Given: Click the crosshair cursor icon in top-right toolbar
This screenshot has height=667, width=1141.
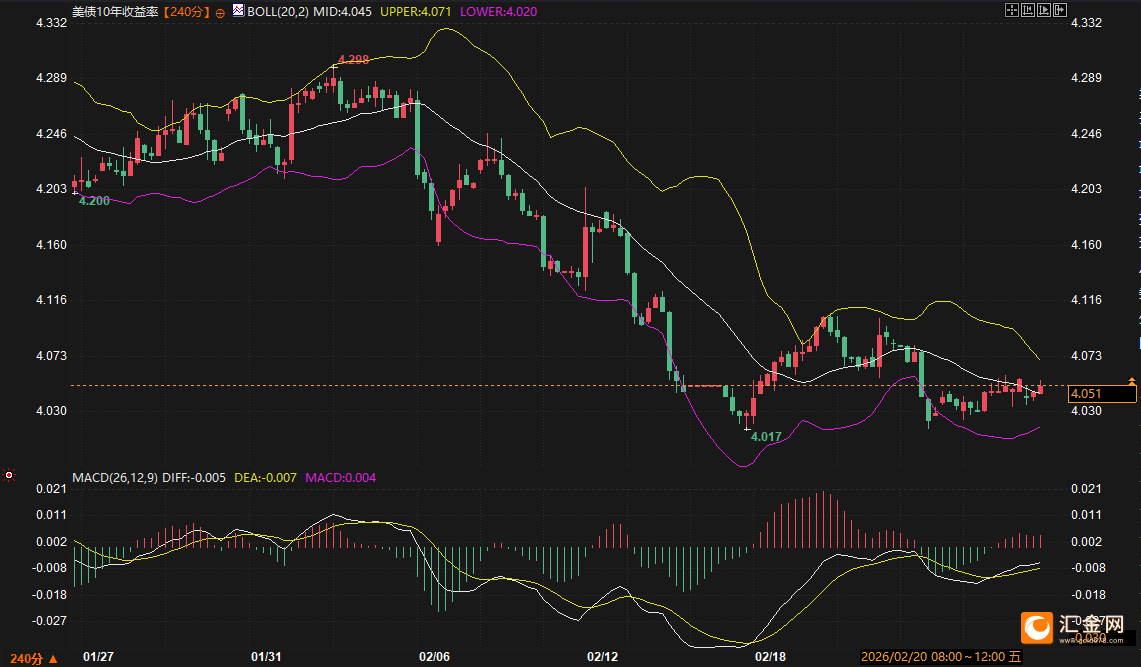Looking at the screenshot, I should [1012, 9].
